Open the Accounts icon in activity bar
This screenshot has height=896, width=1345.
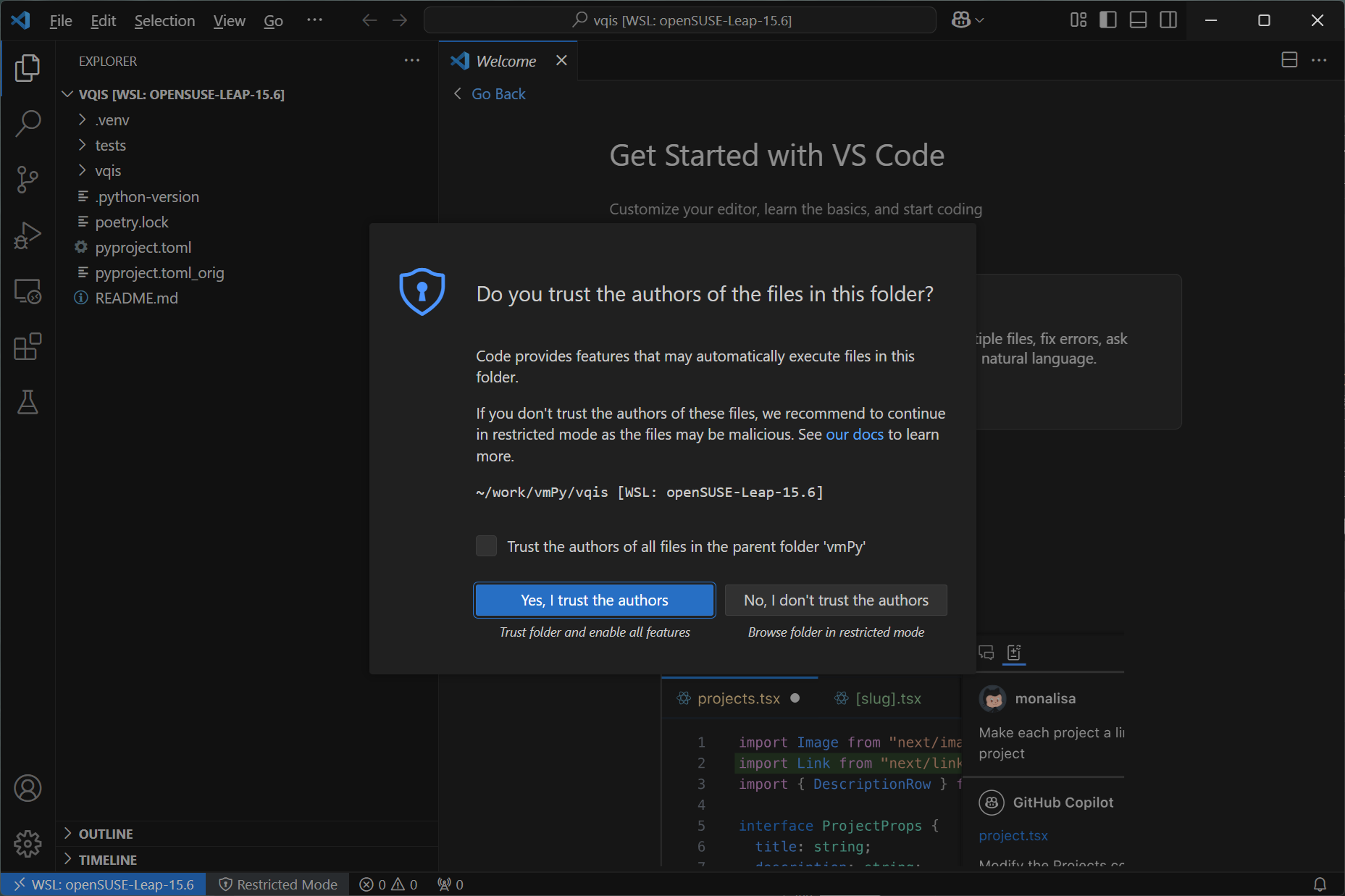click(x=28, y=788)
